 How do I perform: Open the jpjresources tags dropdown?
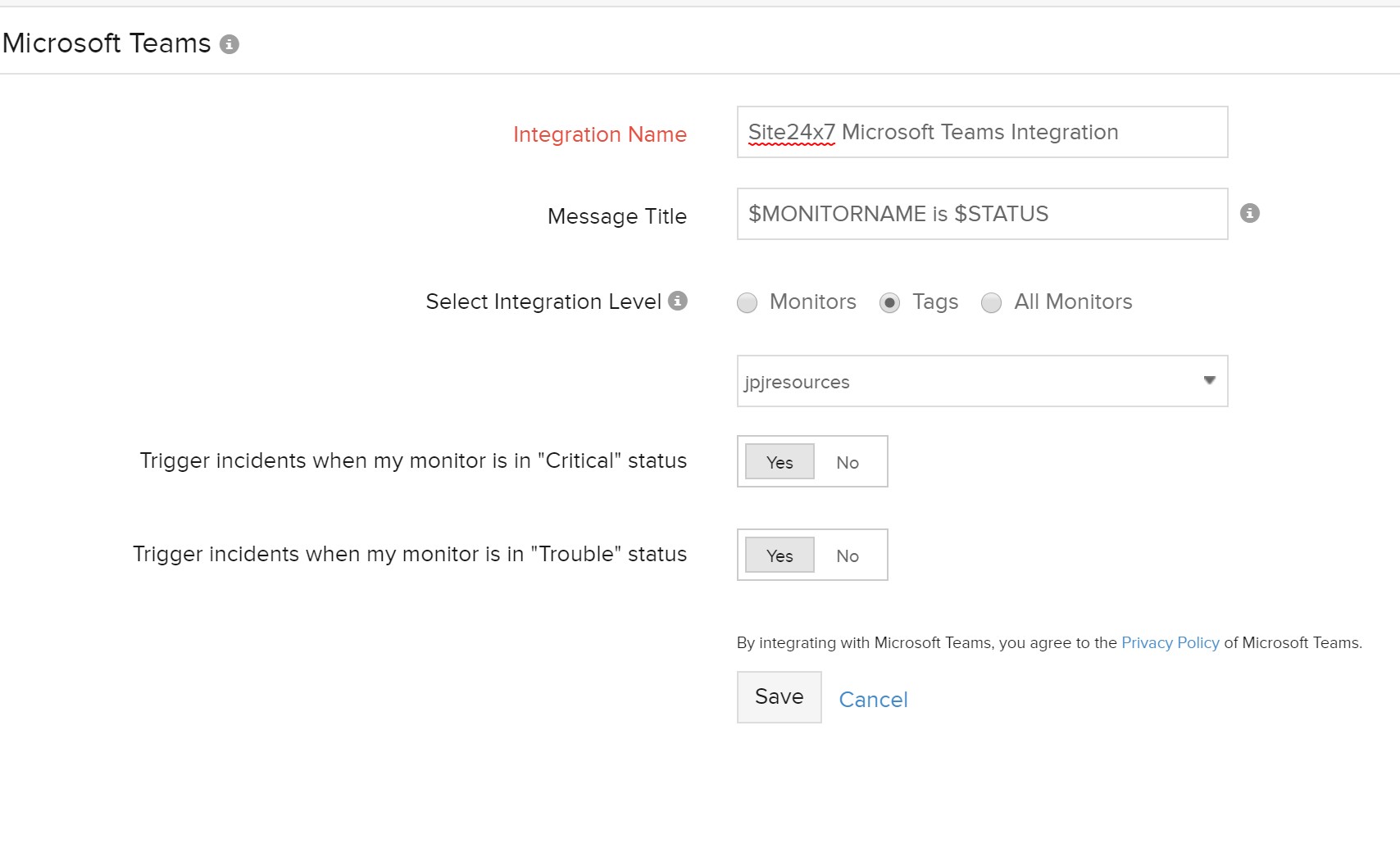click(982, 381)
